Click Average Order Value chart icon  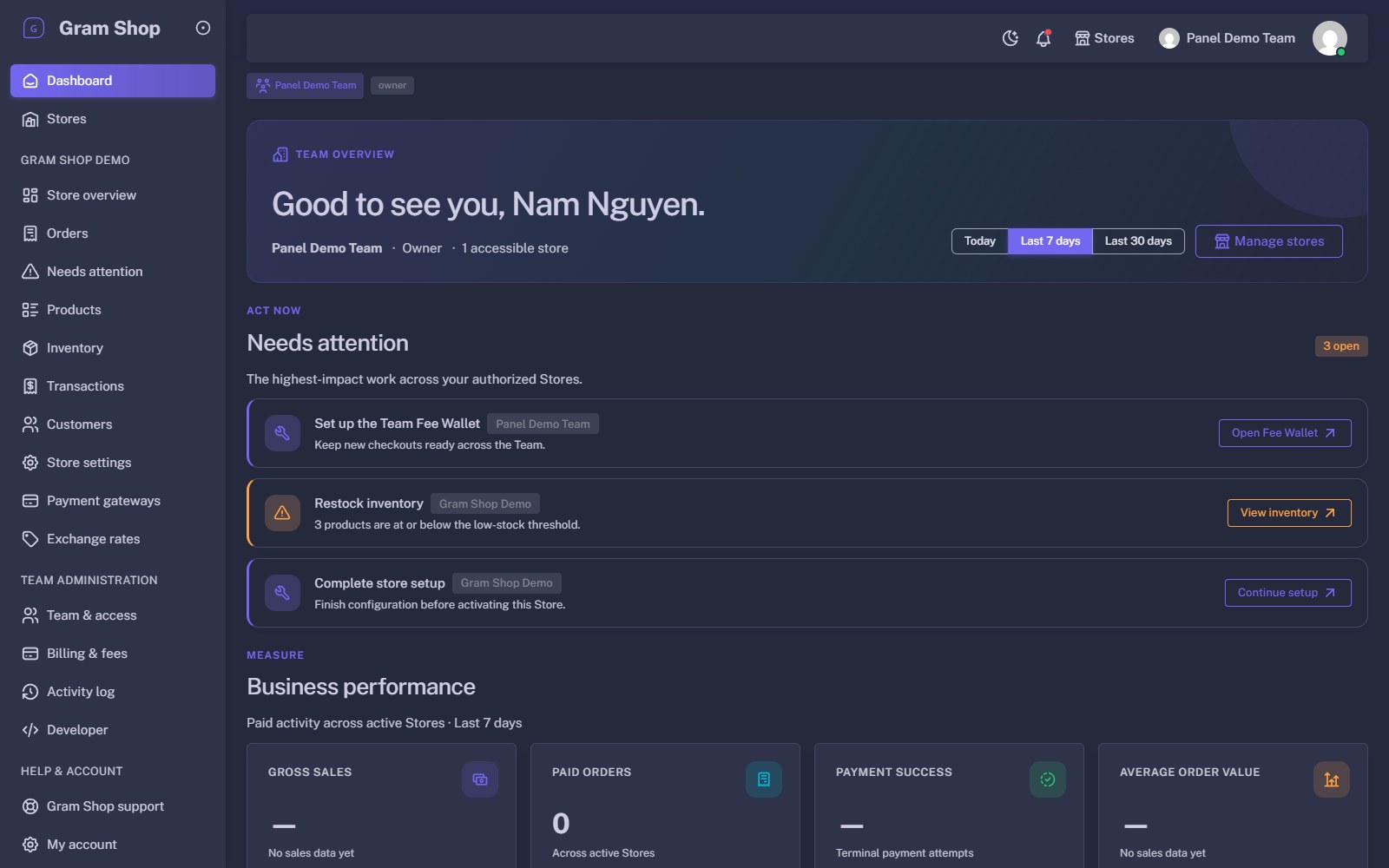point(1332,779)
